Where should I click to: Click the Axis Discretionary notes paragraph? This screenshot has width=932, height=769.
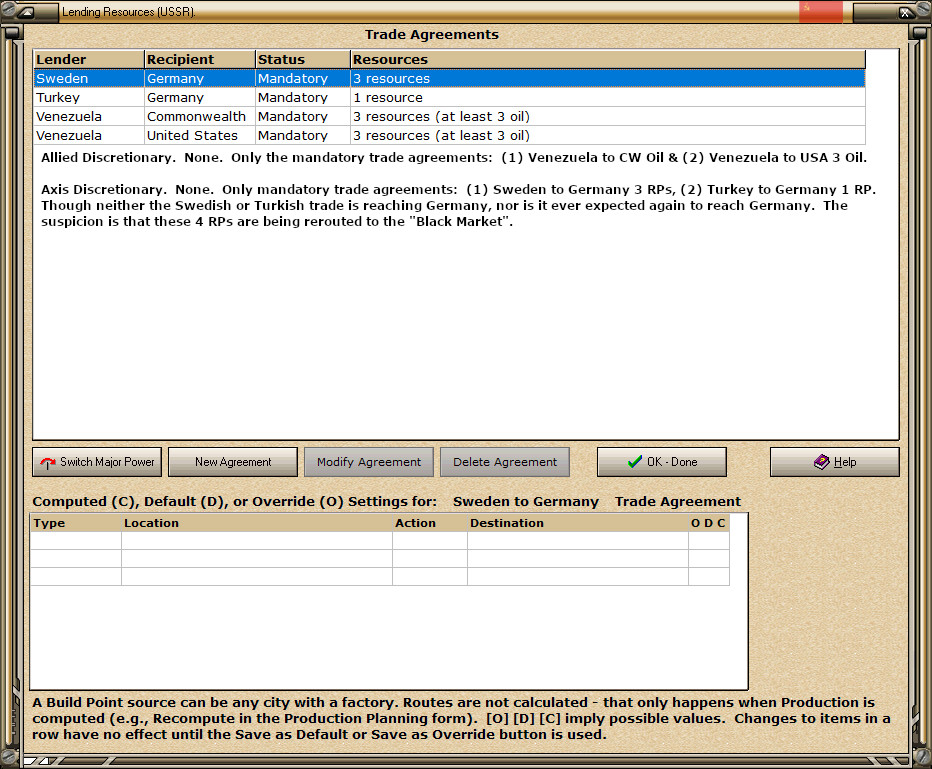point(458,206)
